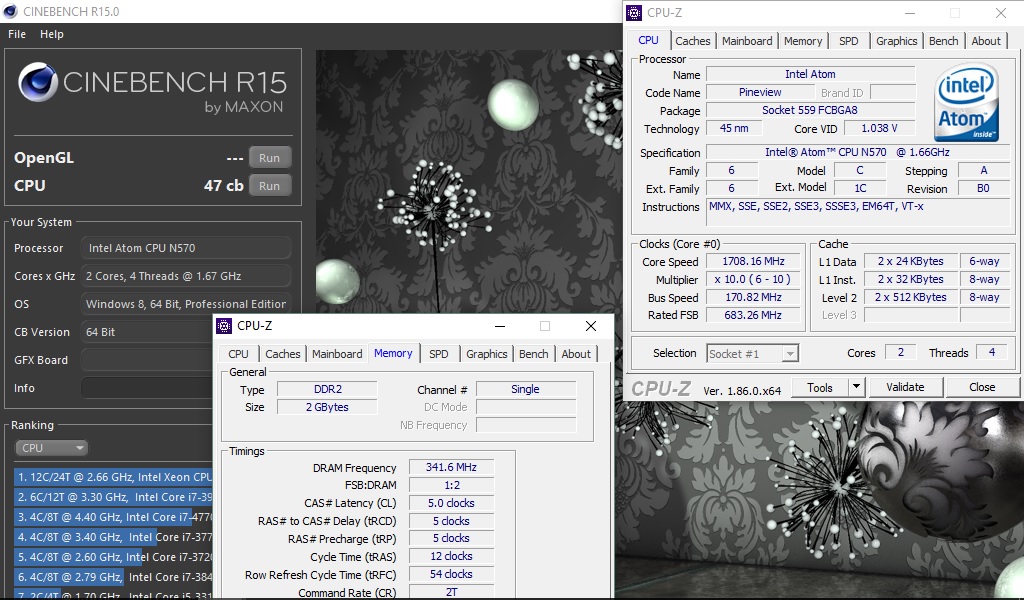The width and height of the screenshot is (1024, 600).
Task: Select ranking entry 12C/24T Intel Xeon
Action: [x=112, y=477]
